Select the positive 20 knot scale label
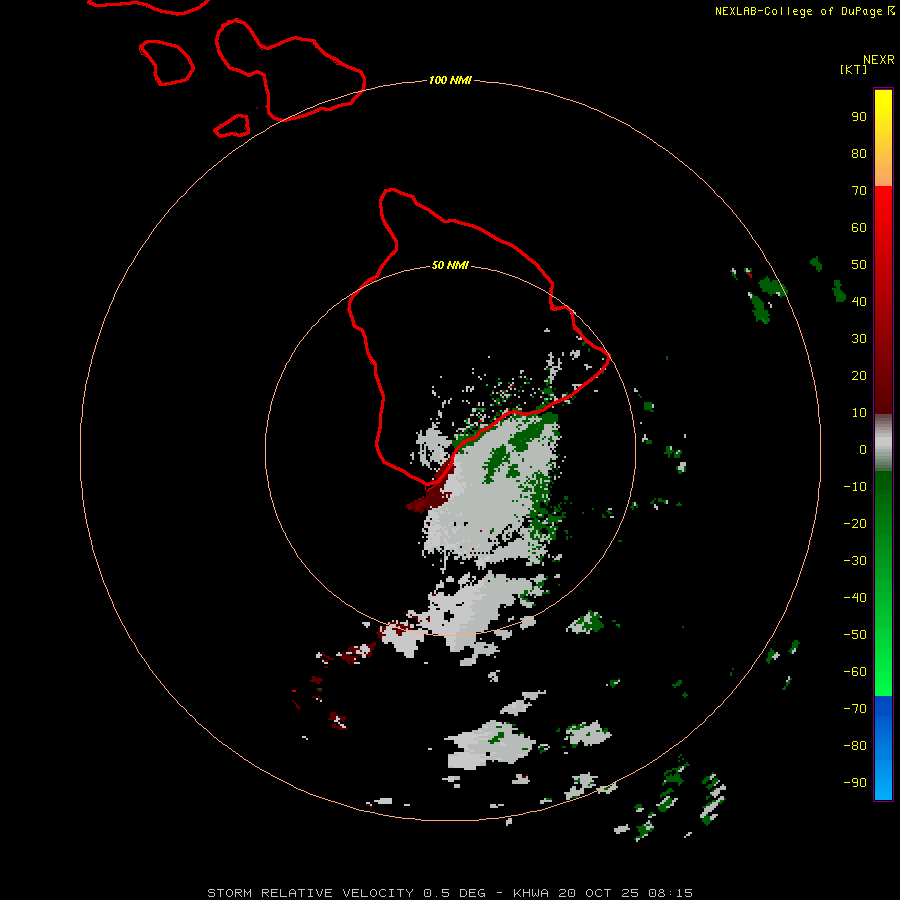The height and width of the screenshot is (900, 900). 859,375
